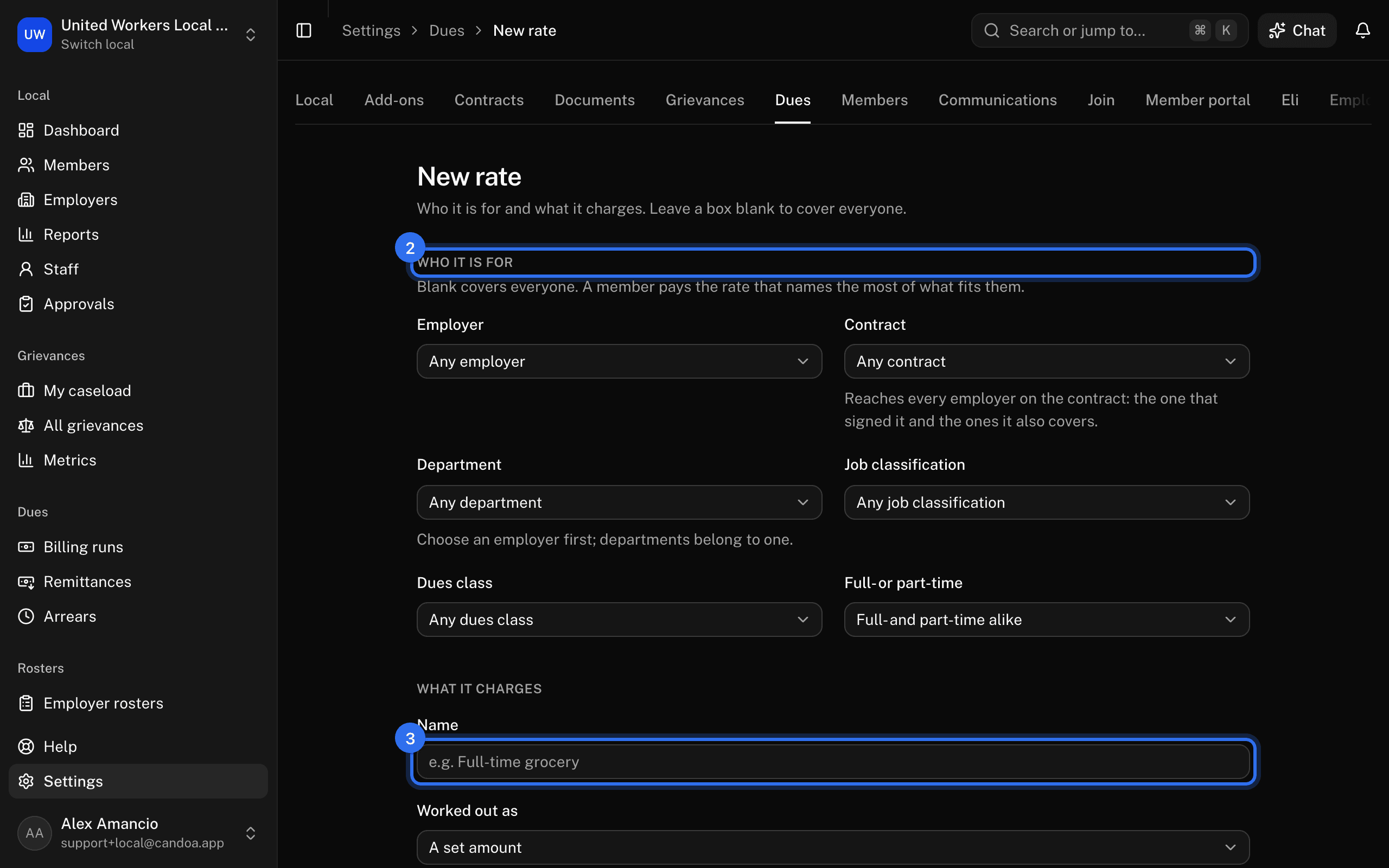Open Remittances from the sidebar

(x=138, y=582)
